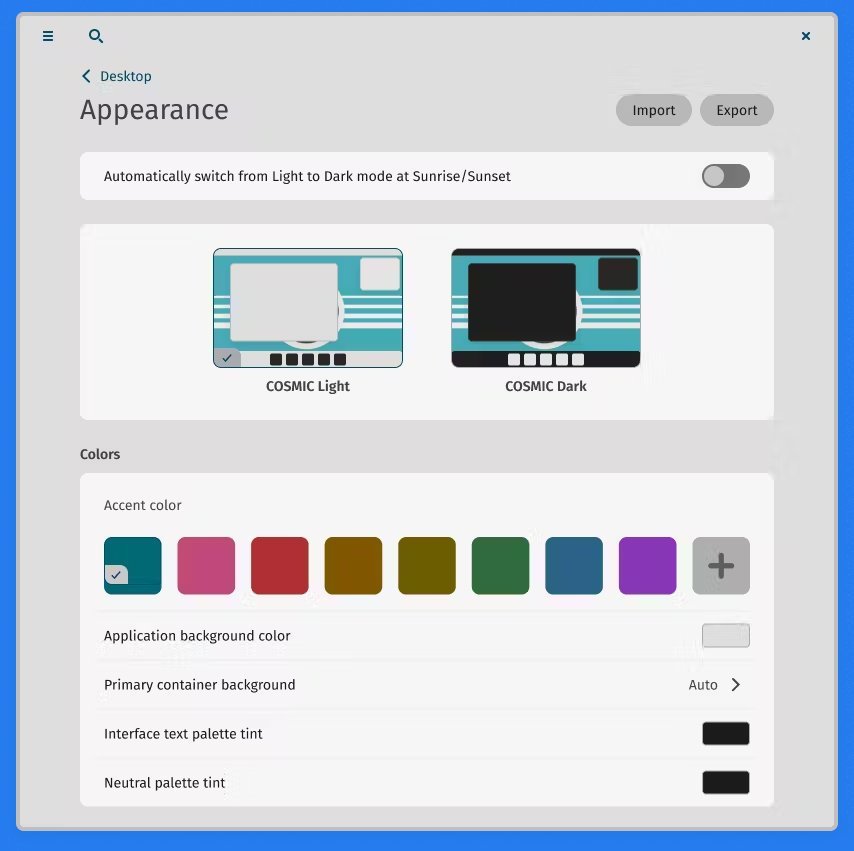Screen dimensions: 854x851
Task: Toggle automatic Light to Dark switching
Action: pos(725,176)
